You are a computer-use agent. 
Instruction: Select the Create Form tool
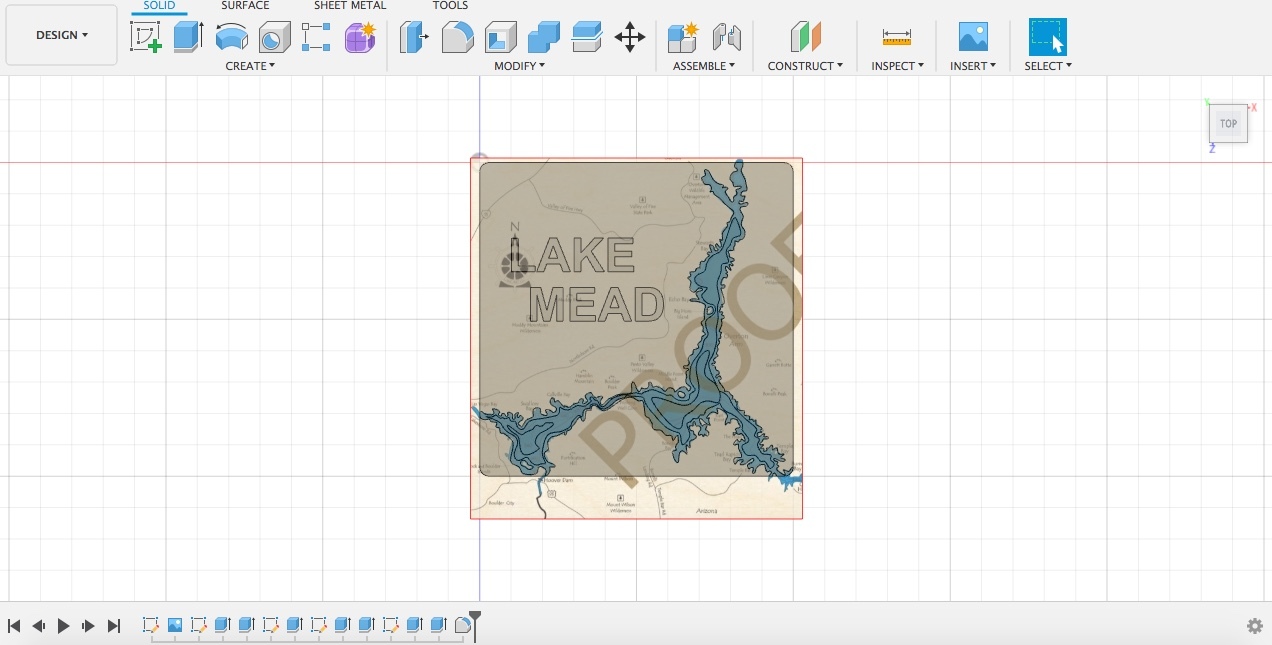click(x=360, y=37)
